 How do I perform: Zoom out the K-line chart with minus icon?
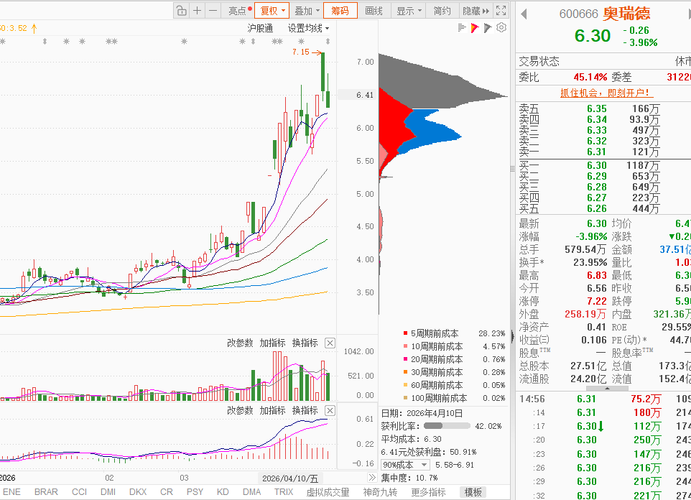[213, 11]
